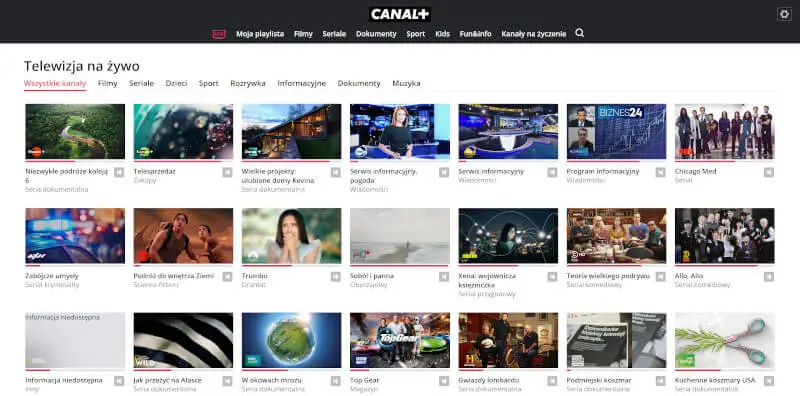Click the rewind icon next to Telesprzedaż

228,172
